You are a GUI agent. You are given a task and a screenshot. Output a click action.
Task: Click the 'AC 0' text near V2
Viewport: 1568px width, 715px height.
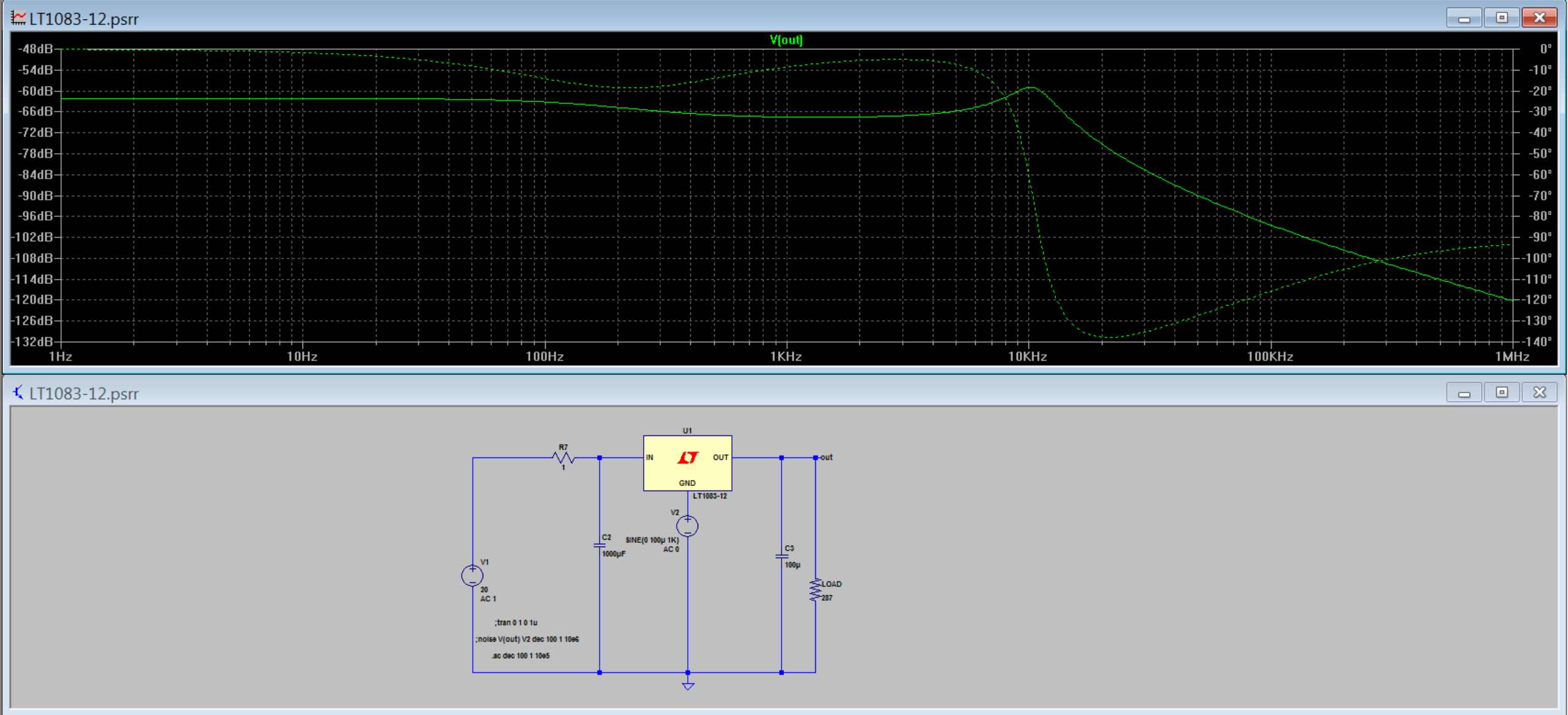[671, 549]
